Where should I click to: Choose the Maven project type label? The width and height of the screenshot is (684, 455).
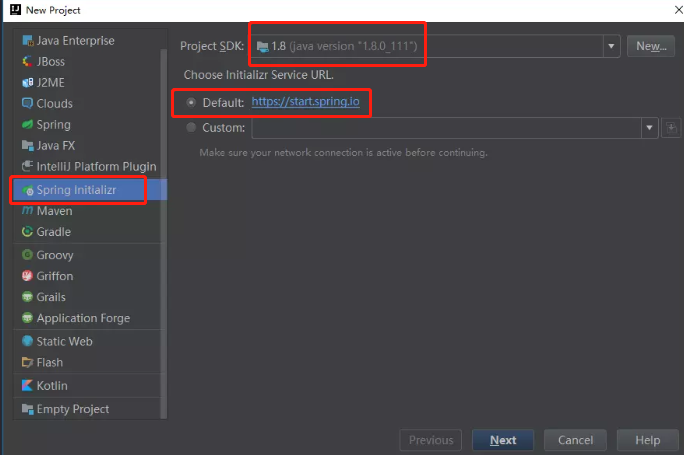tap(55, 211)
